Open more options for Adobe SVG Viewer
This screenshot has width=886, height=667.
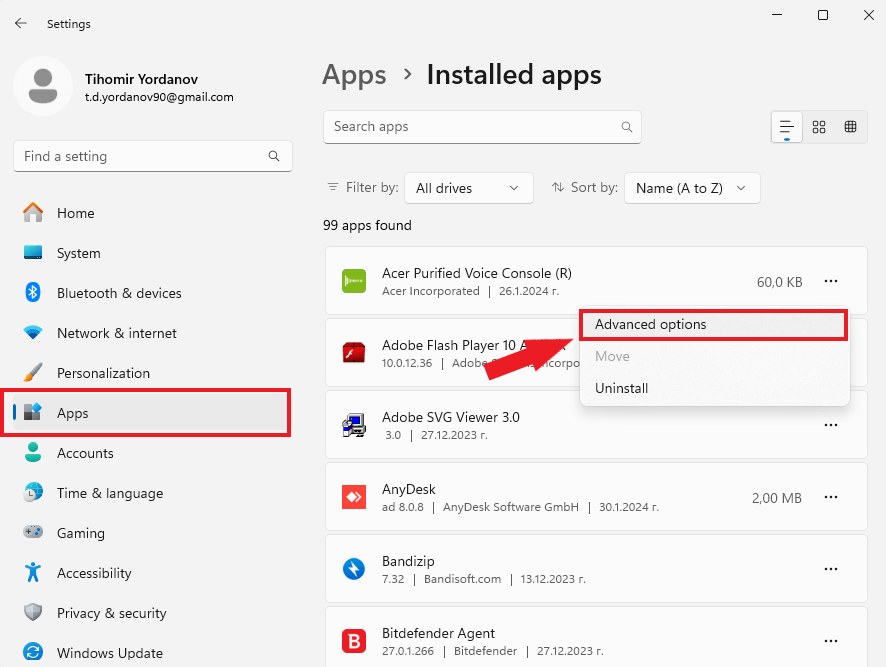[x=831, y=425]
